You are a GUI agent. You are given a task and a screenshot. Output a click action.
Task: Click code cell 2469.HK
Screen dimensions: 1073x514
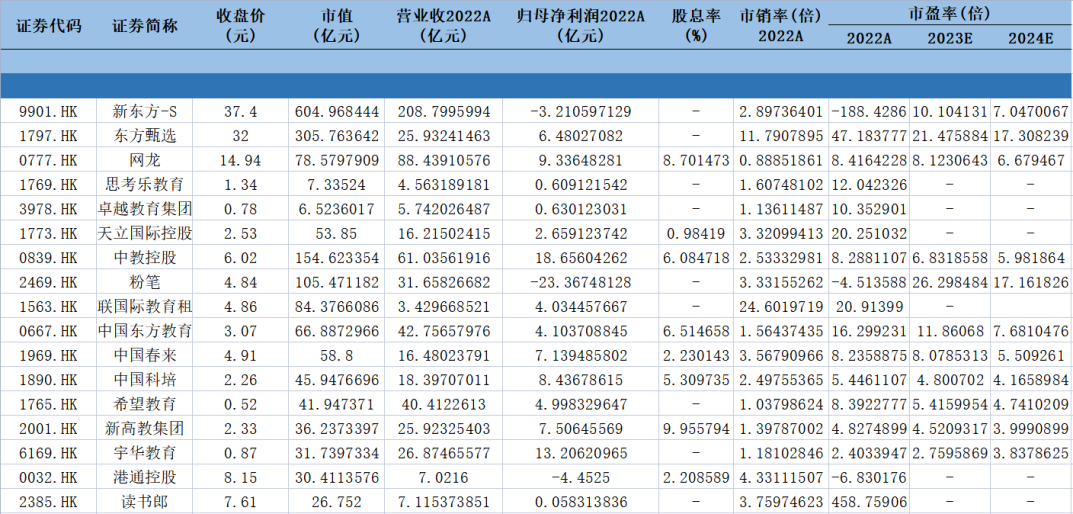click(x=49, y=281)
